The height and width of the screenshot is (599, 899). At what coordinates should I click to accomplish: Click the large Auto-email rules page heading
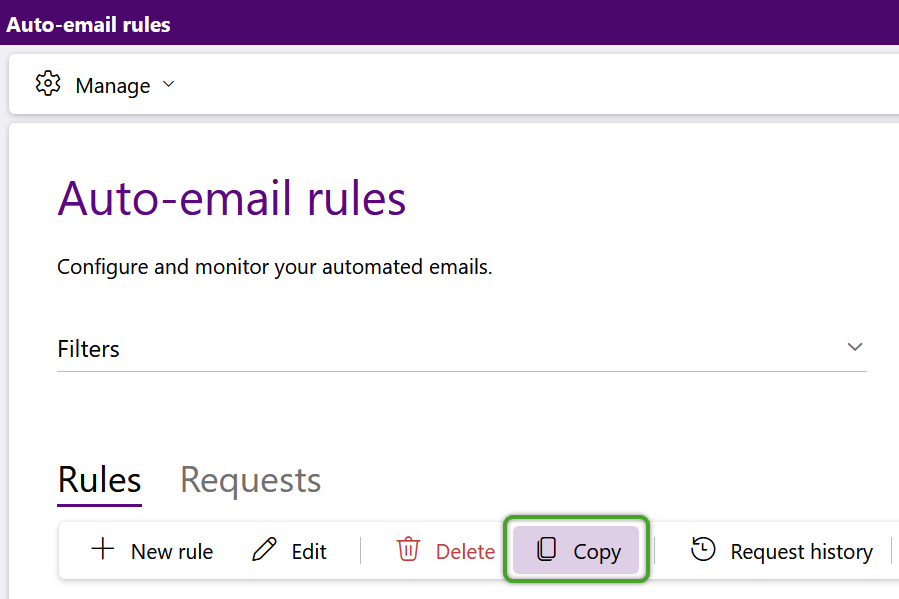(232, 198)
